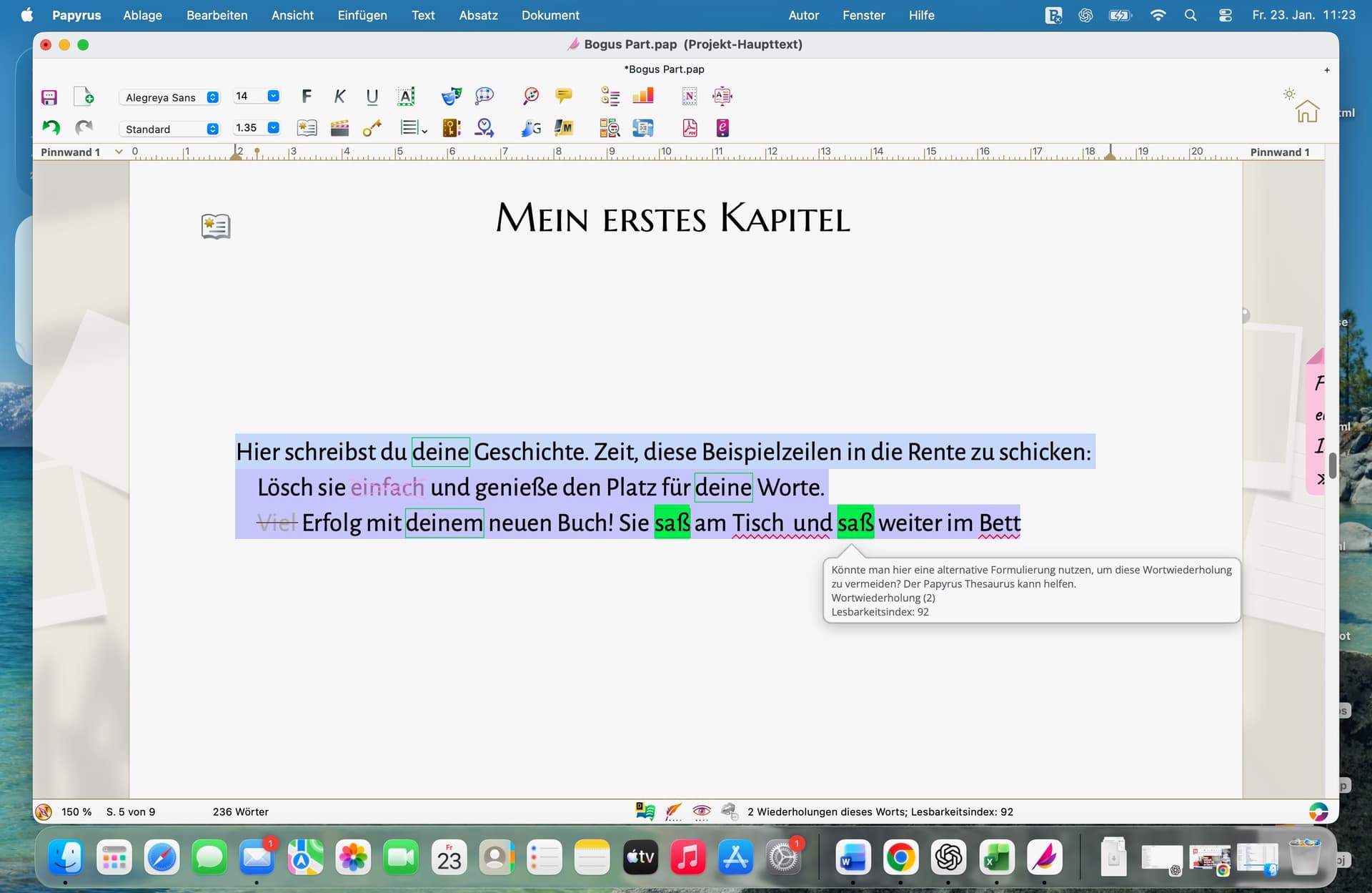This screenshot has height=893, width=1372.
Task: Toggle bold formatting with the F button
Action: tap(307, 96)
